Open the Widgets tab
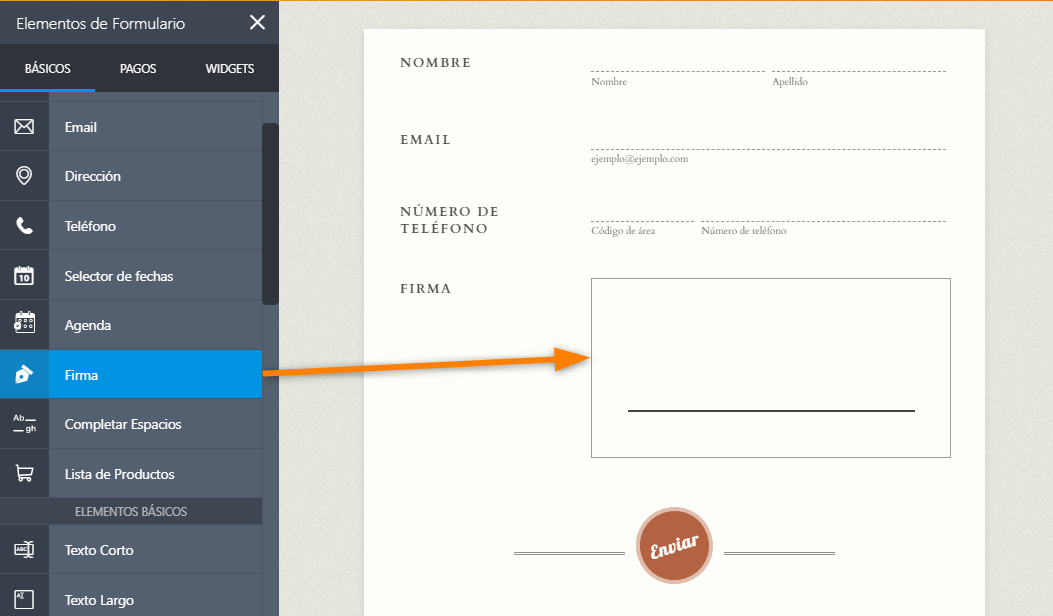This screenshot has width=1053, height=616. [230, 69]
